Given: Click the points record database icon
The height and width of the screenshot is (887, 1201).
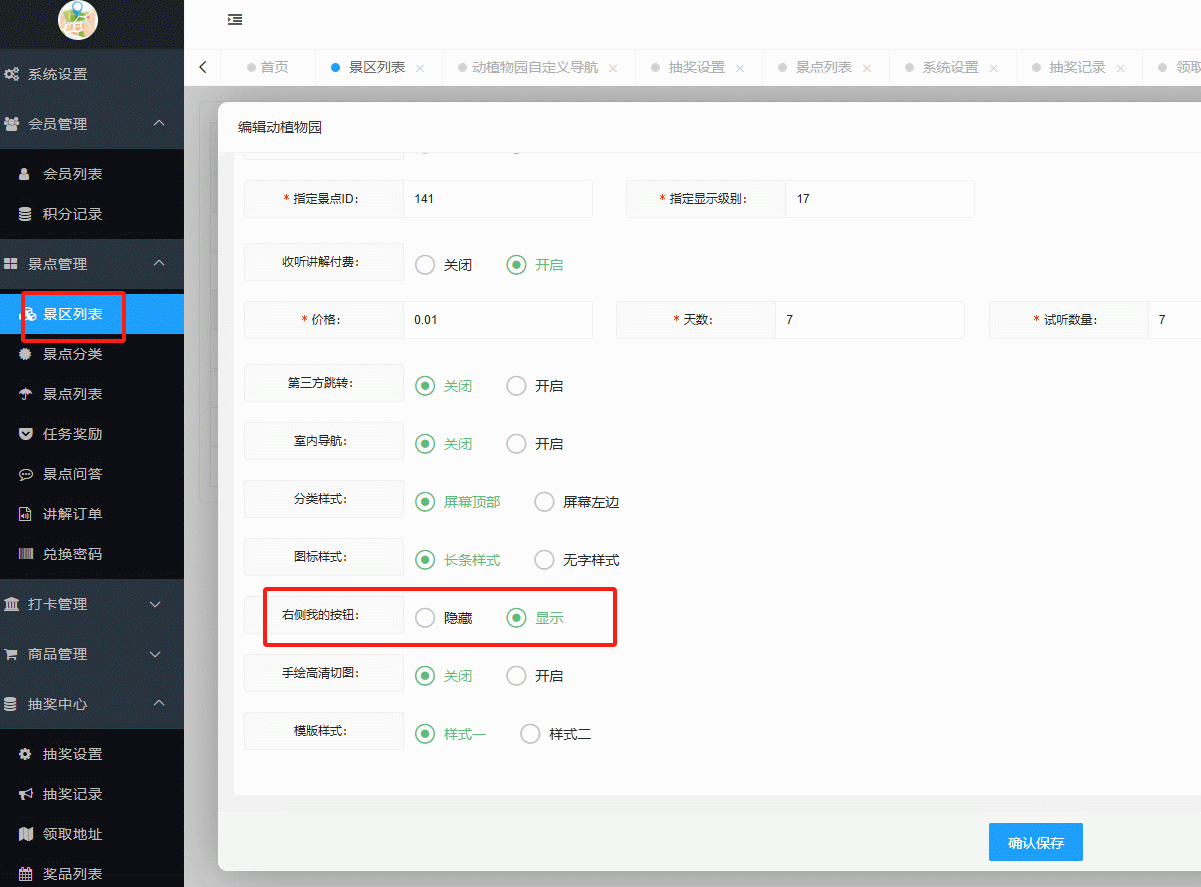Looking at the screenshot, I should (x=25, y=214).
